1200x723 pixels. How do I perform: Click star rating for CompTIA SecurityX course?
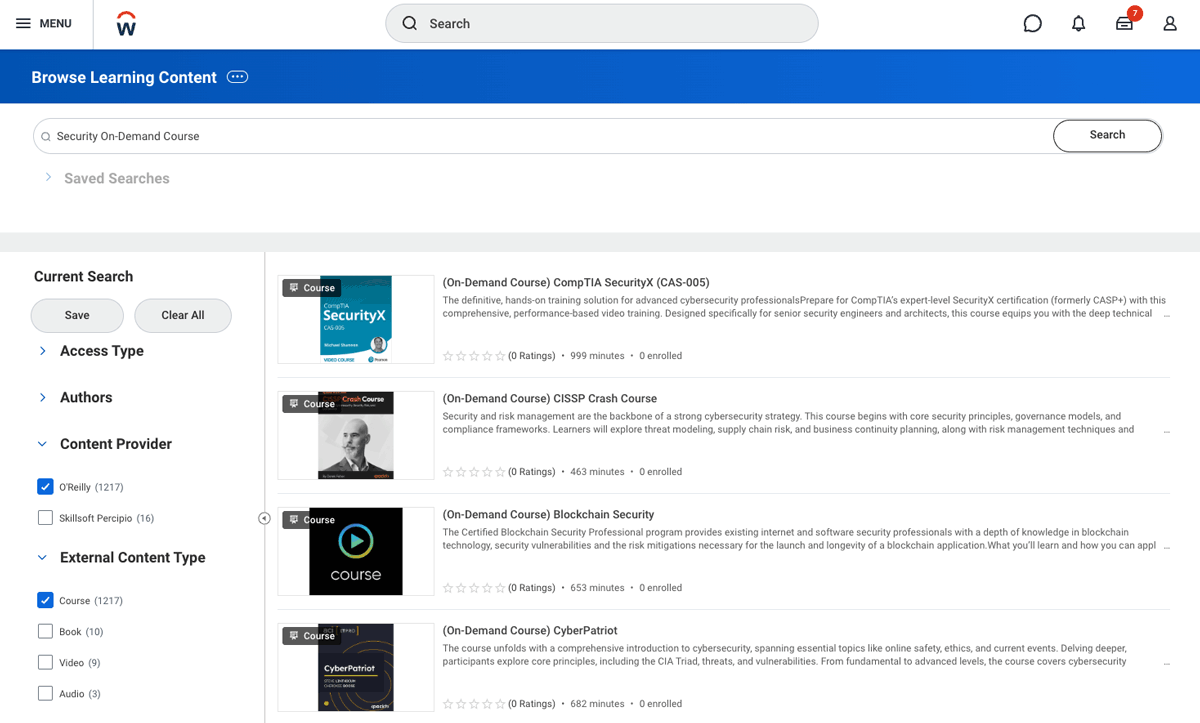pos(474,356)
